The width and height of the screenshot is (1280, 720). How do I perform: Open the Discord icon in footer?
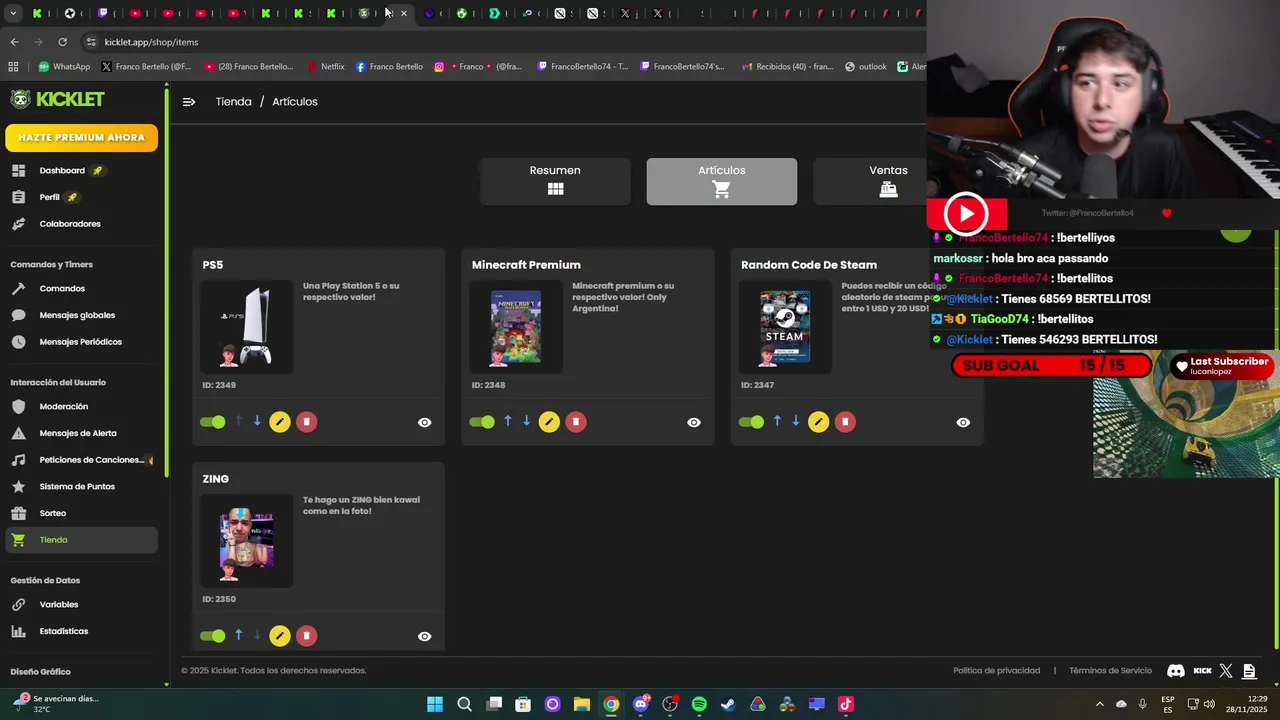1176,671
